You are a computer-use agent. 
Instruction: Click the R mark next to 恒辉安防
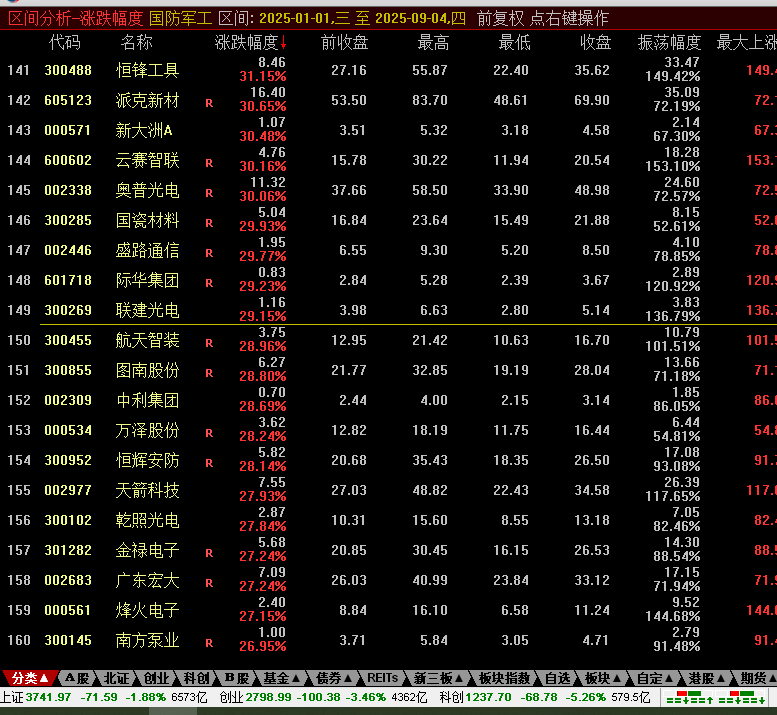(x=209, y=463)
